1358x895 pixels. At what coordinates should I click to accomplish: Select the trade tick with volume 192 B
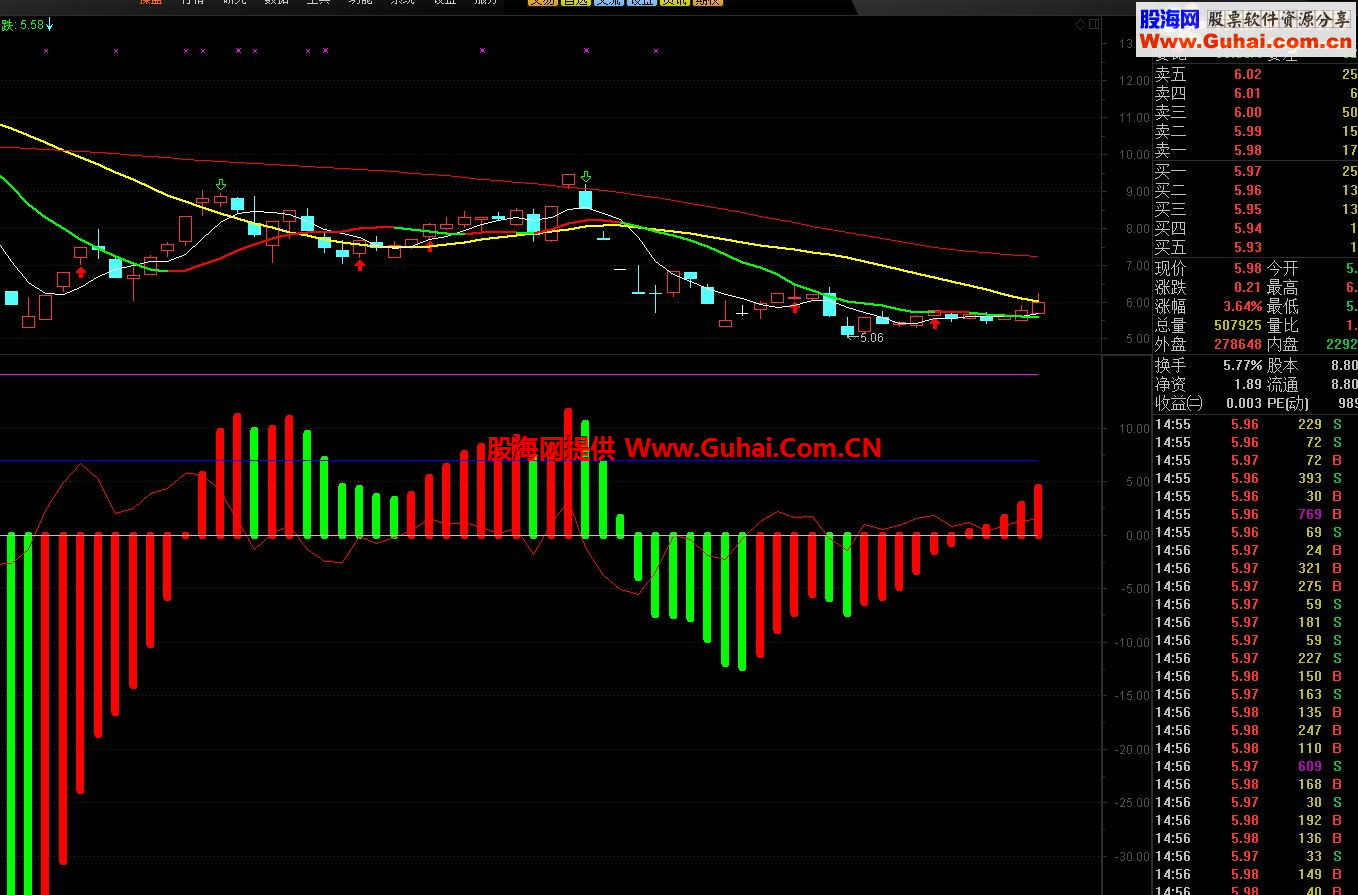pos(1256,820)
